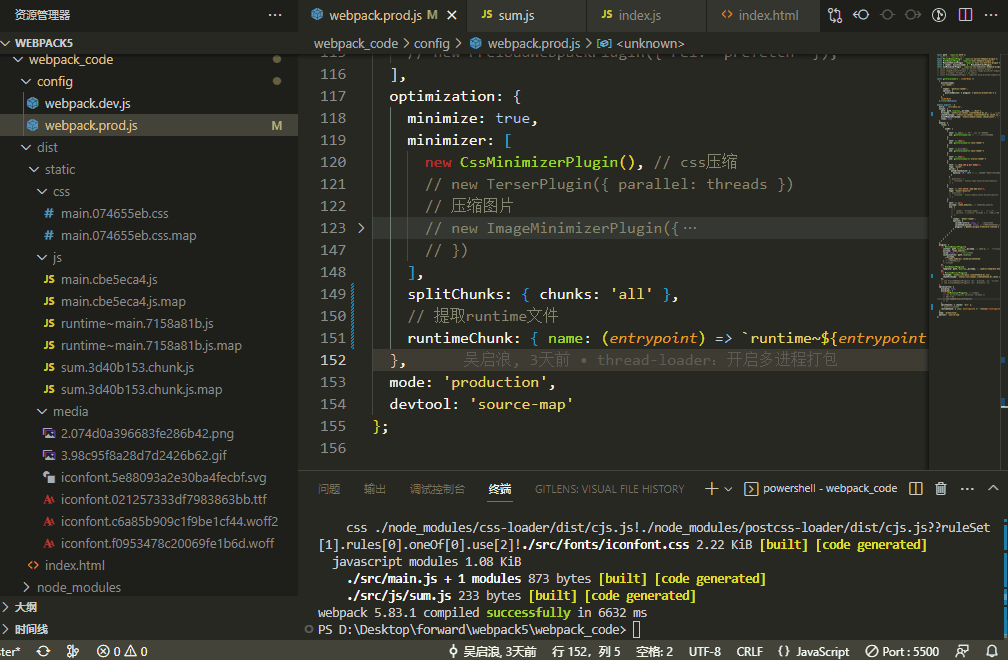Image resolution: width=1008 pixels, height=660 pixels.
Task: Unfold line 123 ImageMinimizerPlugin block
Action: (361, 228)
